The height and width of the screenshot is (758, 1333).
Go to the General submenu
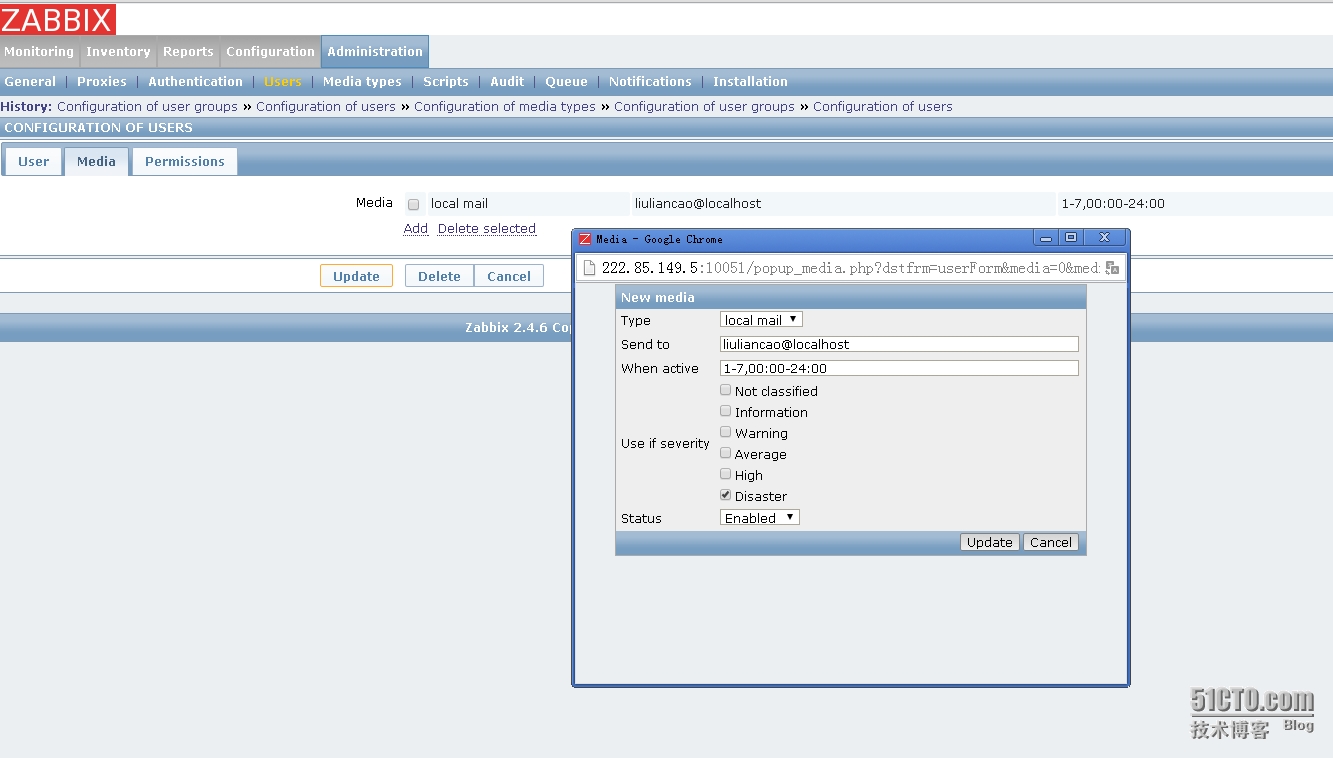coord(30,82)
